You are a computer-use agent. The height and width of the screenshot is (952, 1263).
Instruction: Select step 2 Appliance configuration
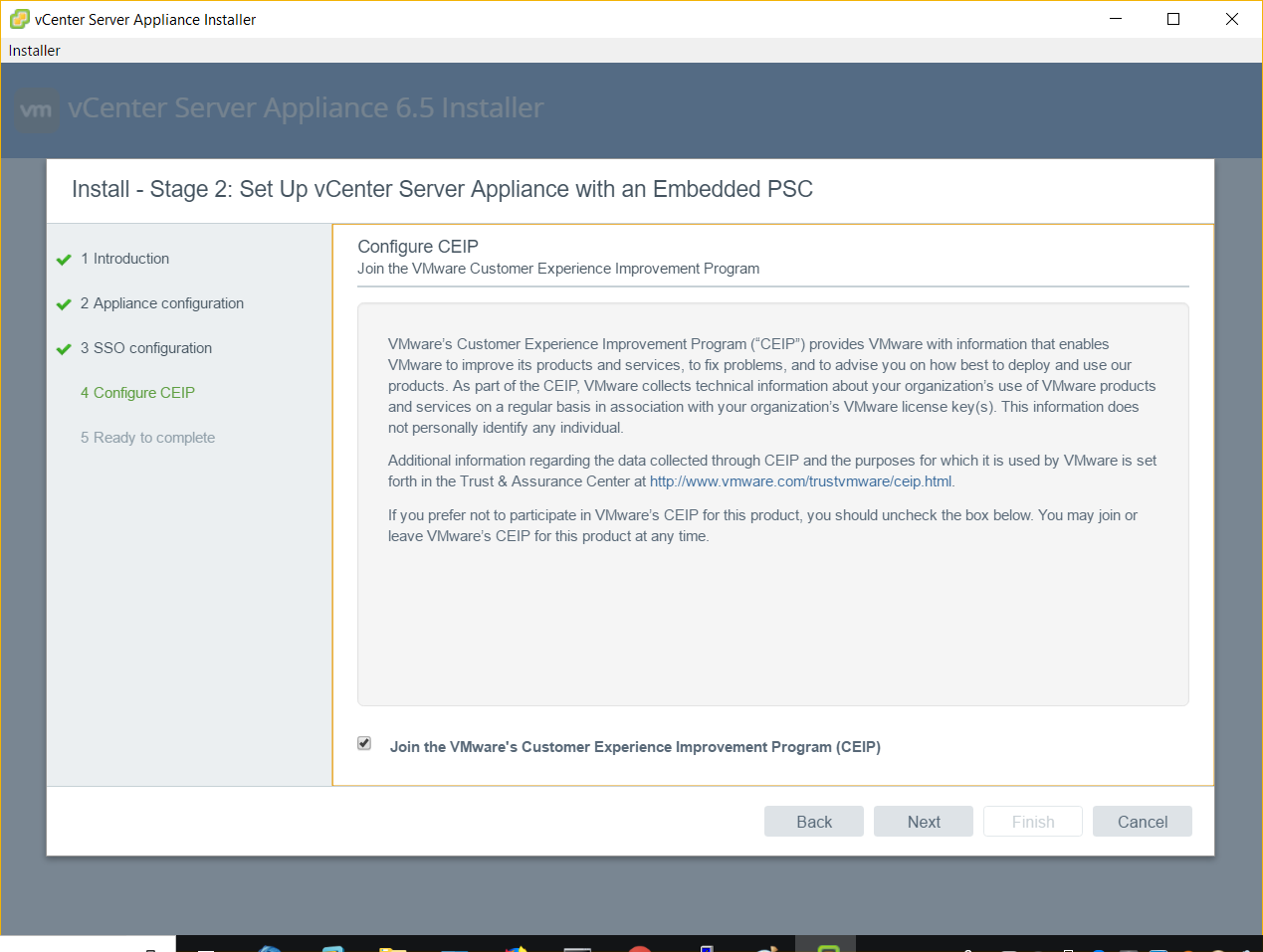click(x=162, y=303)
